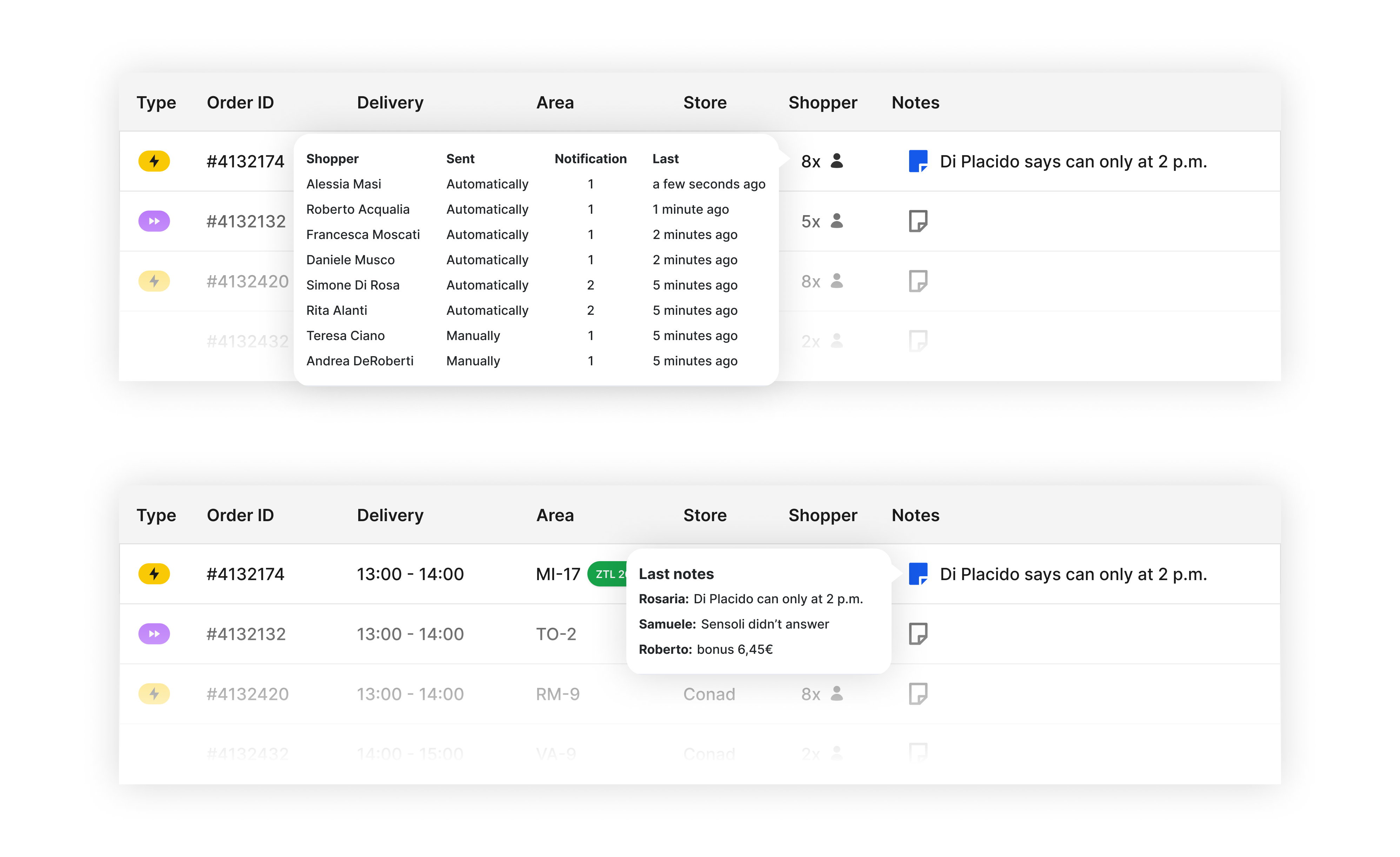
Task: Open order #4132132 in top table
Action: click(246, 221)
